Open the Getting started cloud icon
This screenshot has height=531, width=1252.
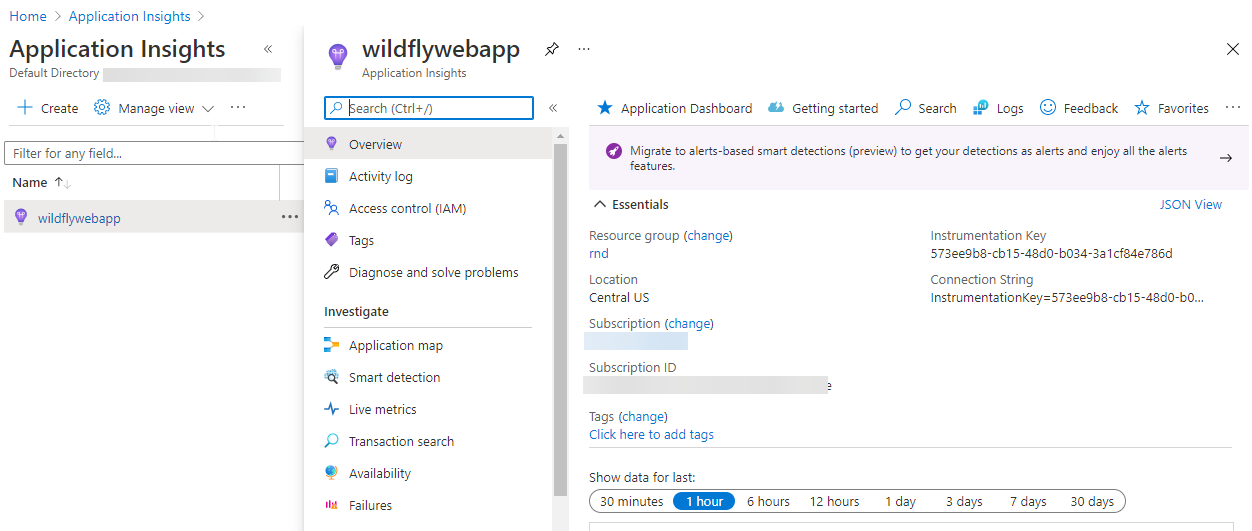point(775,108)
